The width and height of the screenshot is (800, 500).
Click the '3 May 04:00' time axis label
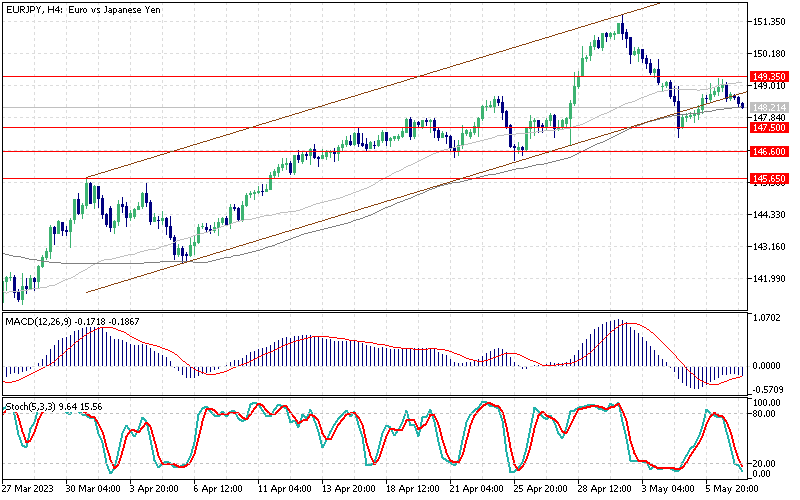click(667, 489)
